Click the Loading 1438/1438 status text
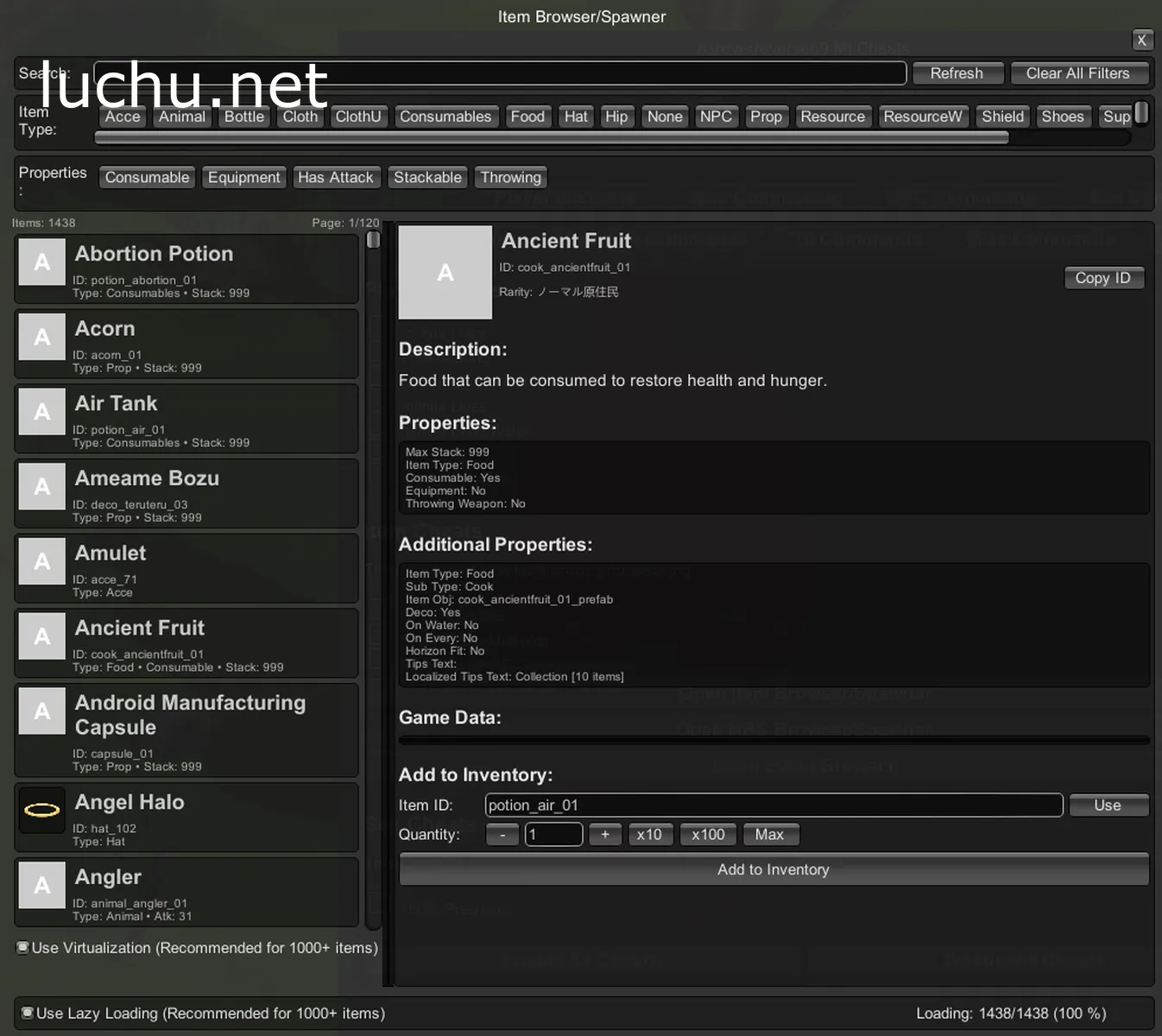The width and height of the screenshot is (1162, 1036). (x=1011, y=1014)
